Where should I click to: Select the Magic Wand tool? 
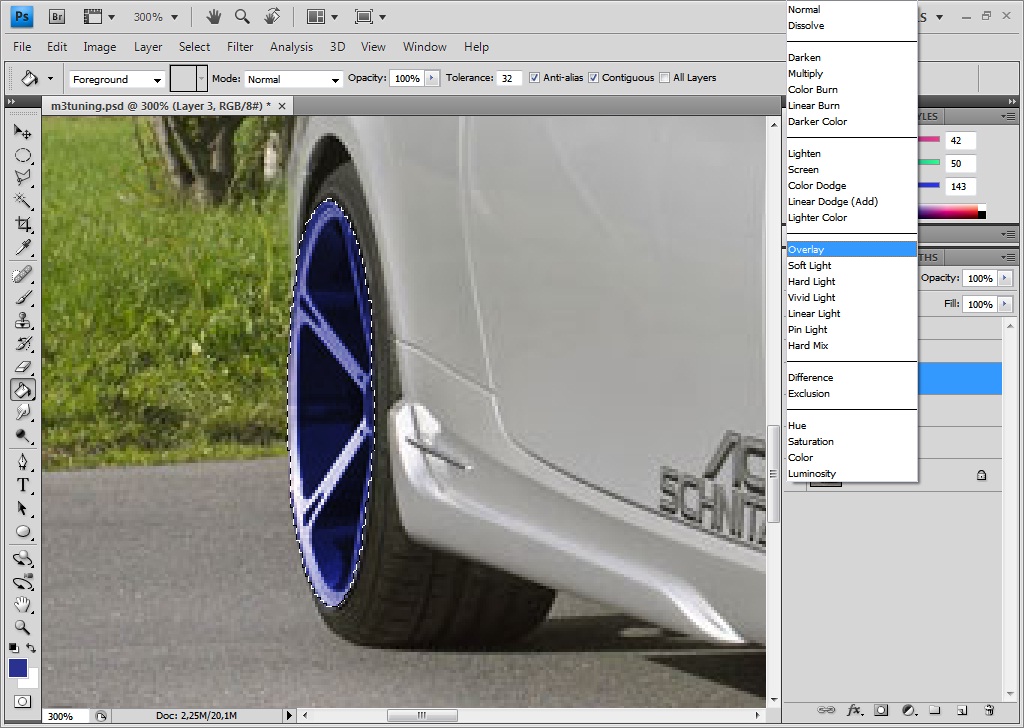(x=22, y=201)
